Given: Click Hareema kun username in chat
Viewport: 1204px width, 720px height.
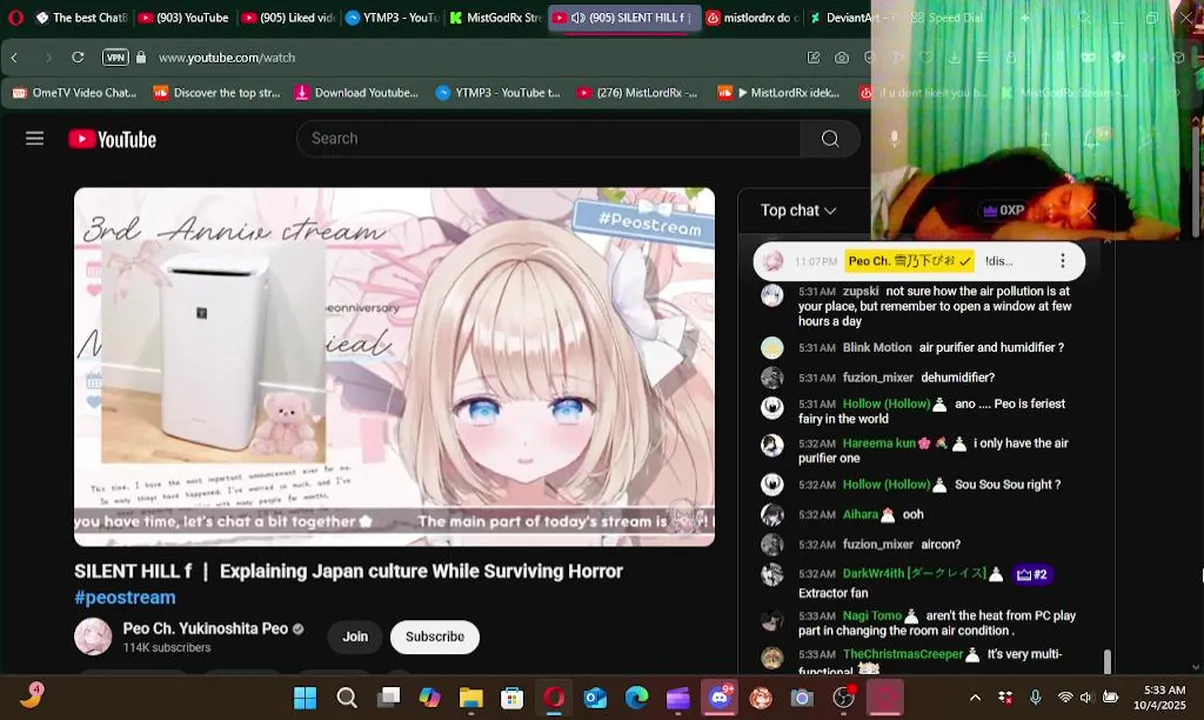Looking at the screenshot, I should pyautogui.click(x=879, y=443).
